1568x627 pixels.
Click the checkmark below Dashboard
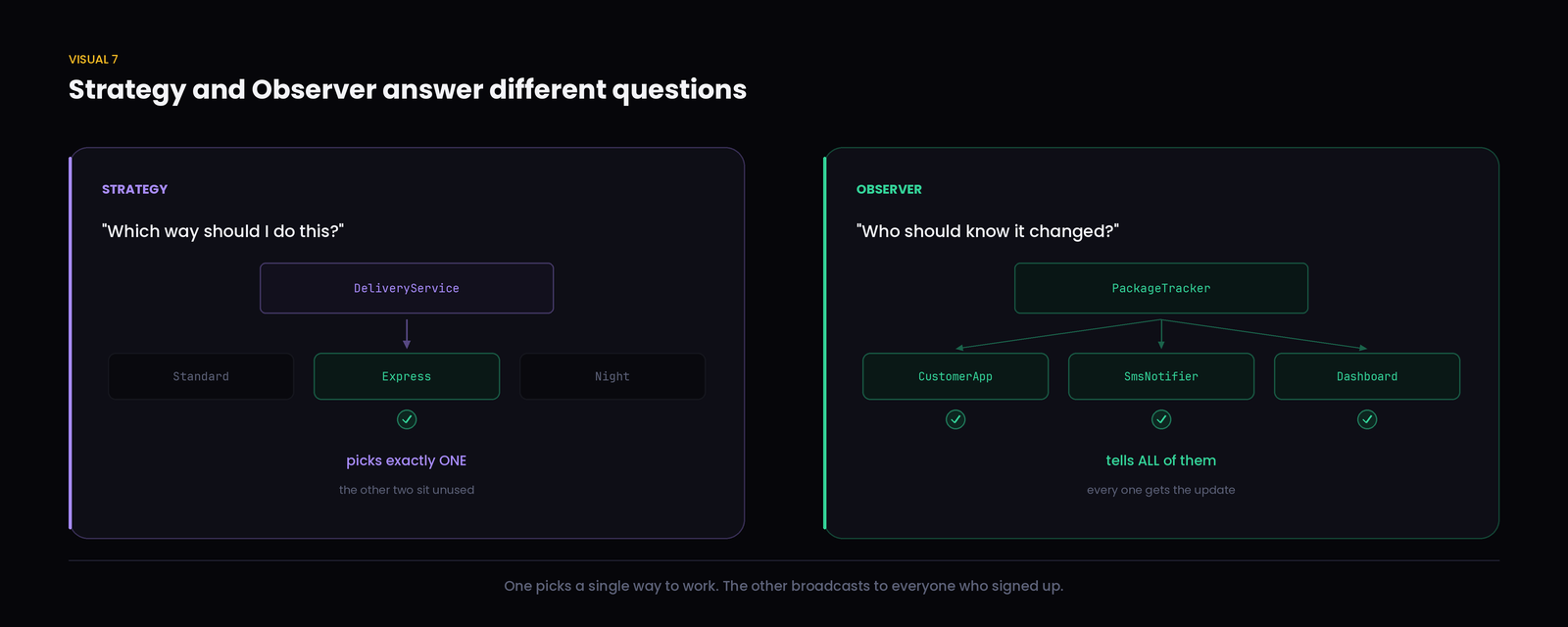click(x=1367, y=419)
